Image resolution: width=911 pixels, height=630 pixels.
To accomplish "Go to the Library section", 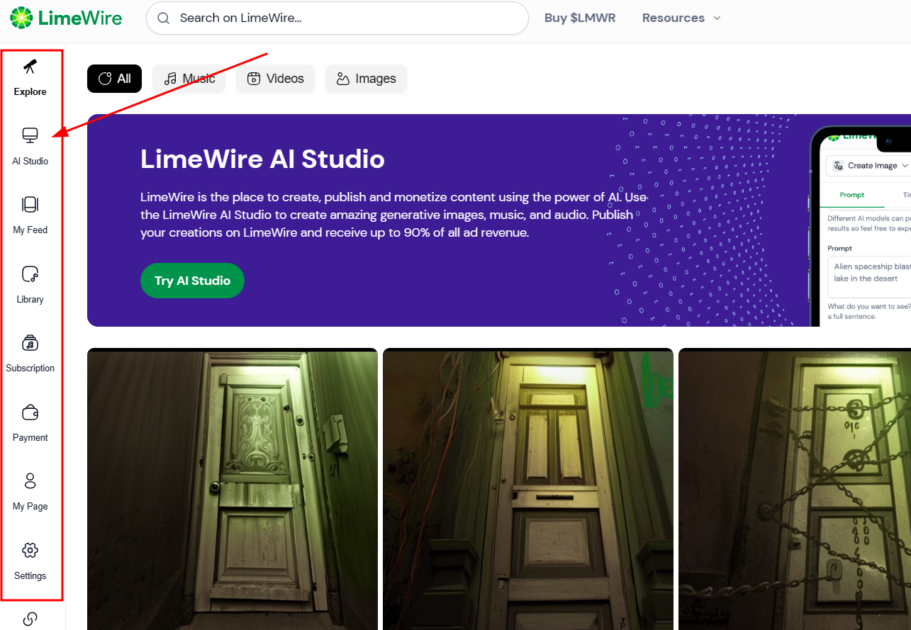I will [x=30, y=284].
